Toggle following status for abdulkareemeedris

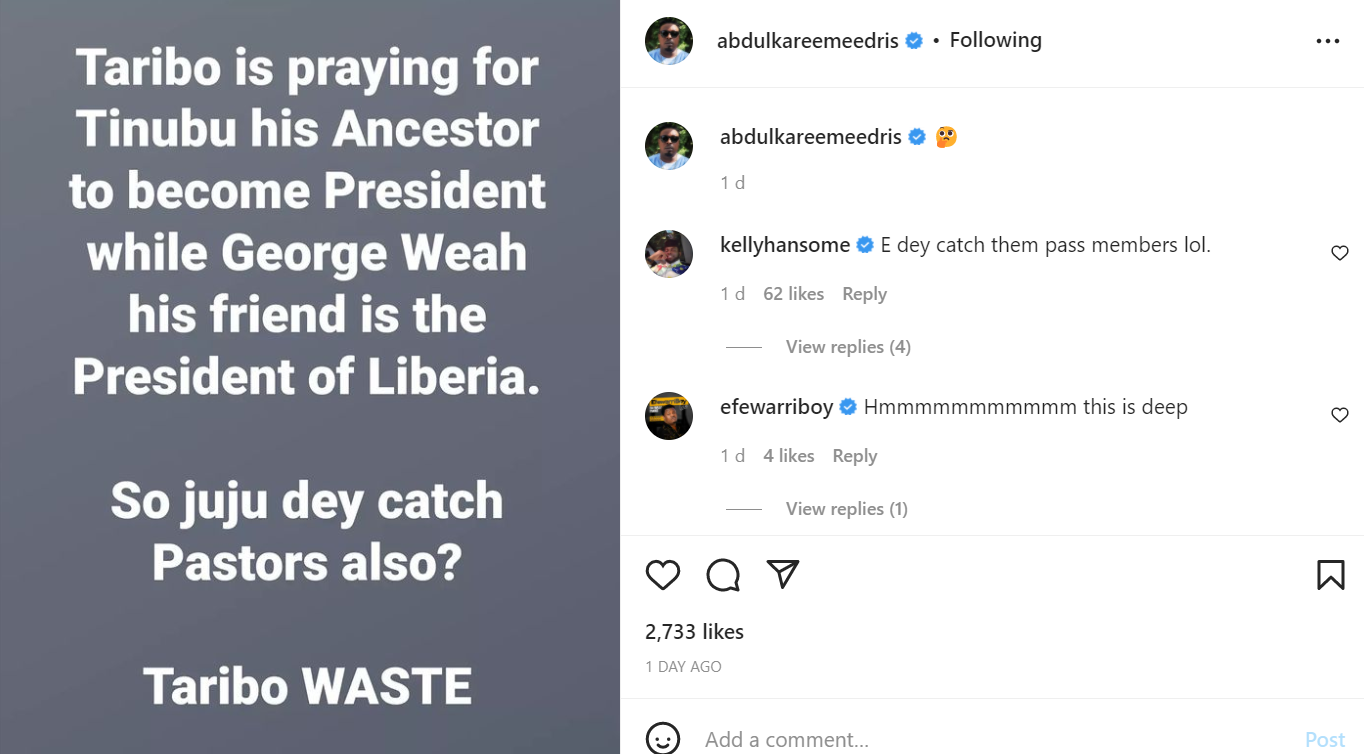(995, 40)
